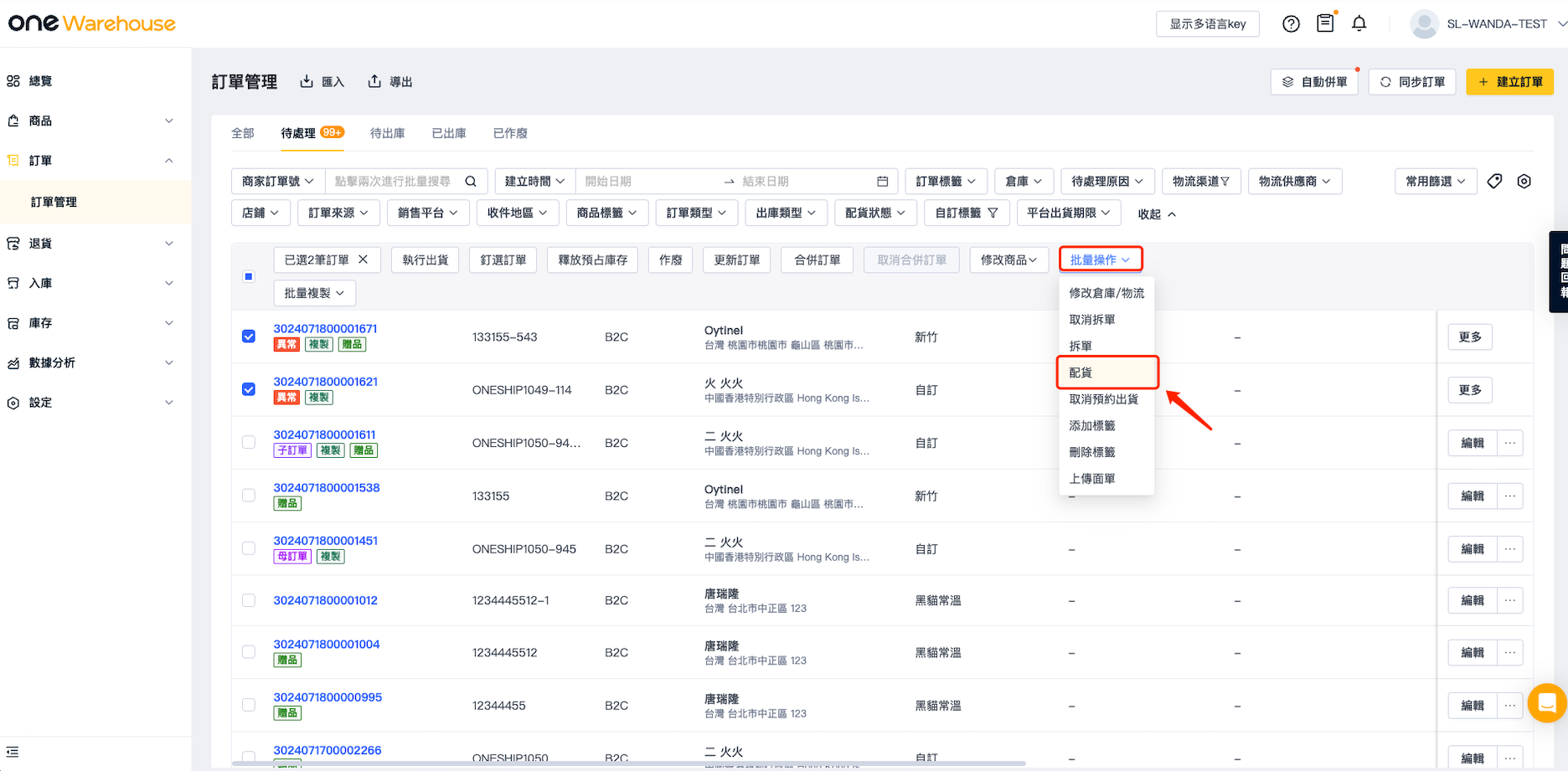The image size is (1568, 771).
Task: Collapse the sidebar with bottom-left icon
Action: click(13, 752)
